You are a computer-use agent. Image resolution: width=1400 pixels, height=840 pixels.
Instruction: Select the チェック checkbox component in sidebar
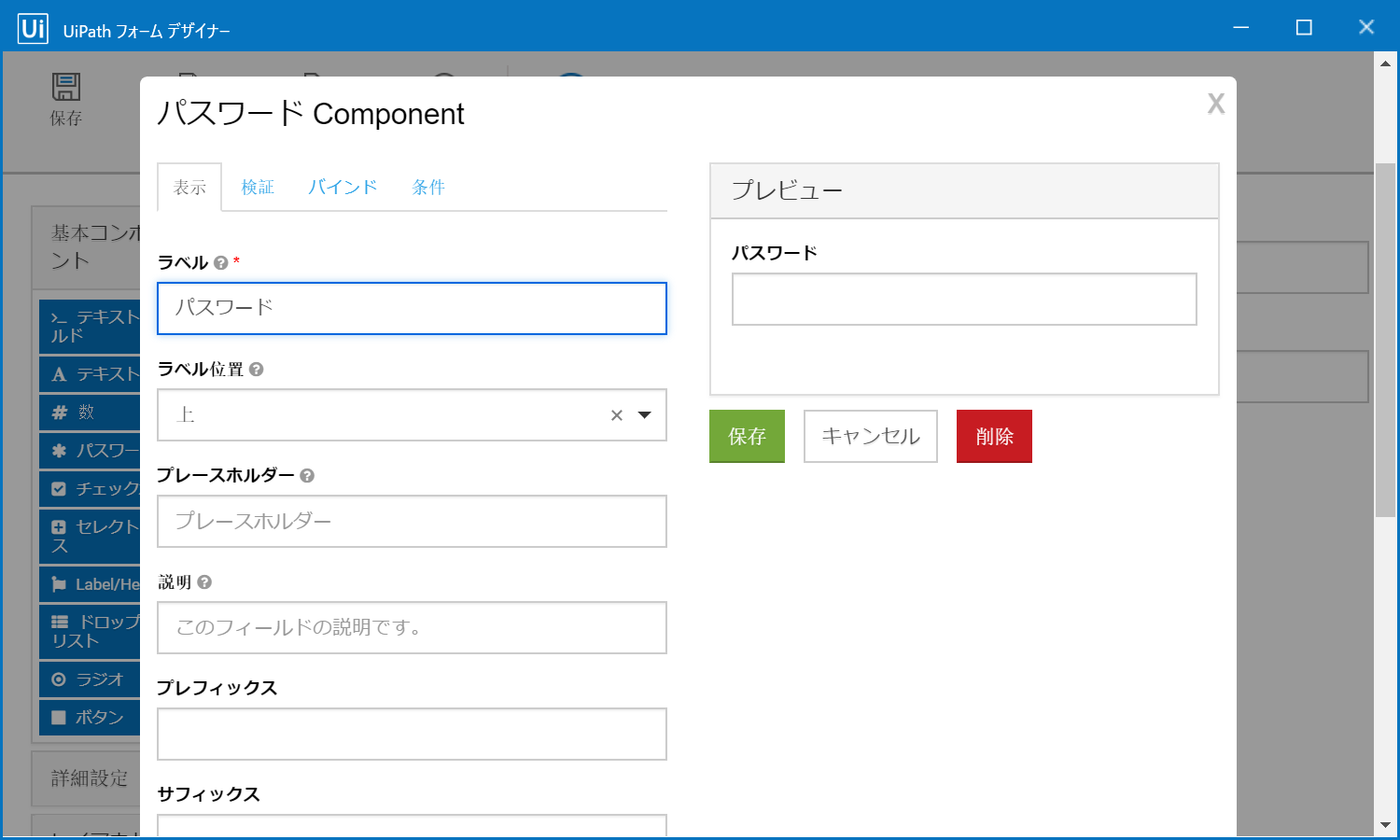(90, 489)
